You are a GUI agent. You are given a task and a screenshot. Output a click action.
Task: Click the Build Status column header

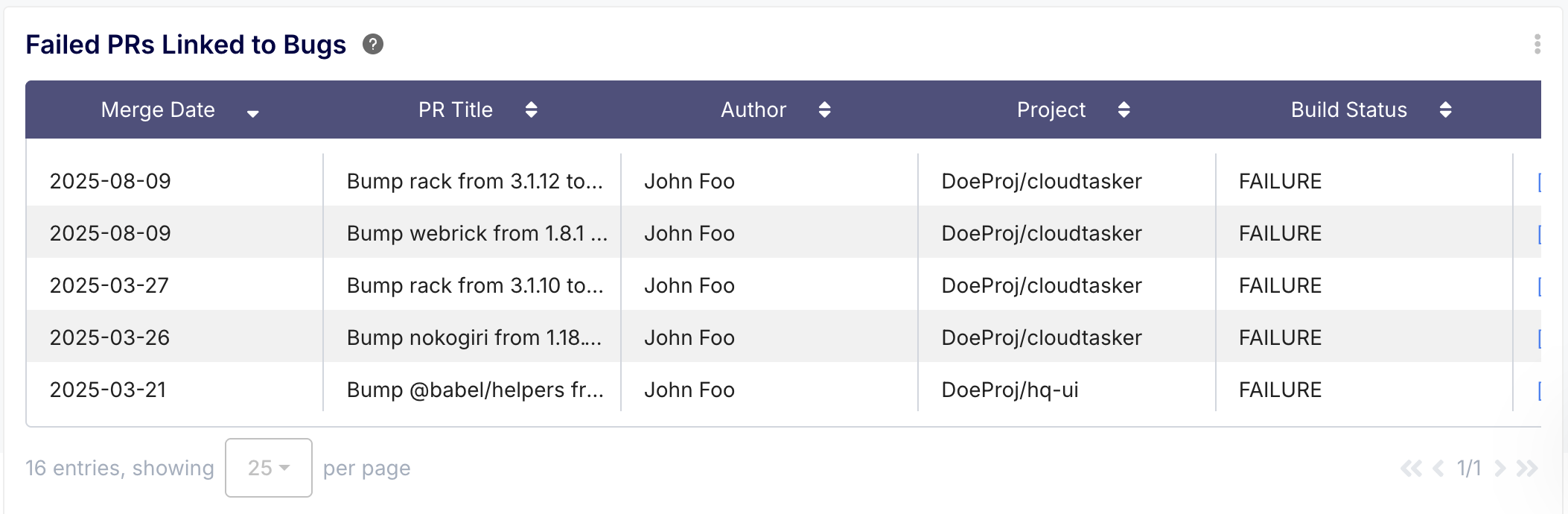(x=1348, y=110)
